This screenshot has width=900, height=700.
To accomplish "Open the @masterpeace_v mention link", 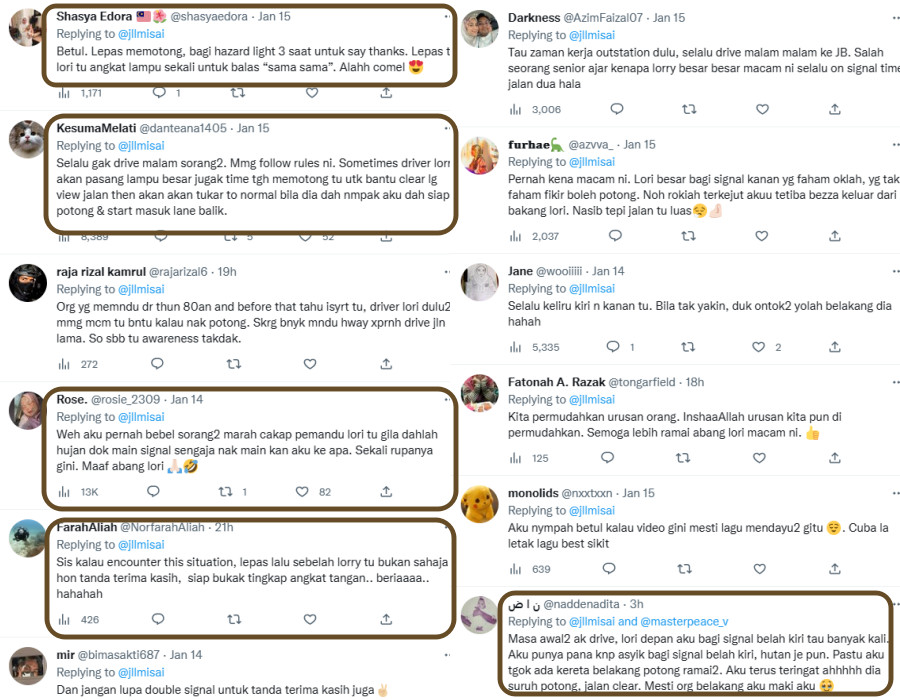I will [684, 621].
